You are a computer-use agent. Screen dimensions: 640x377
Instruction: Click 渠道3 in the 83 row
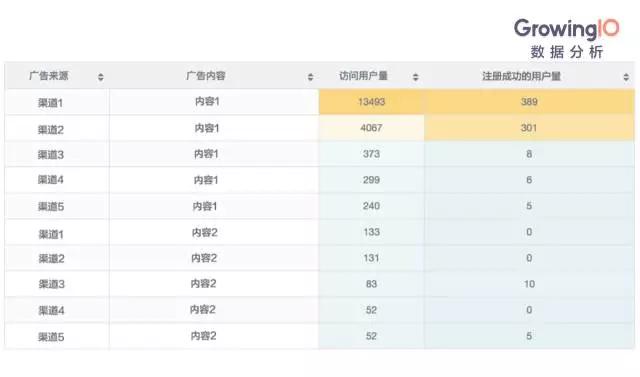click(x=51, y=284)
